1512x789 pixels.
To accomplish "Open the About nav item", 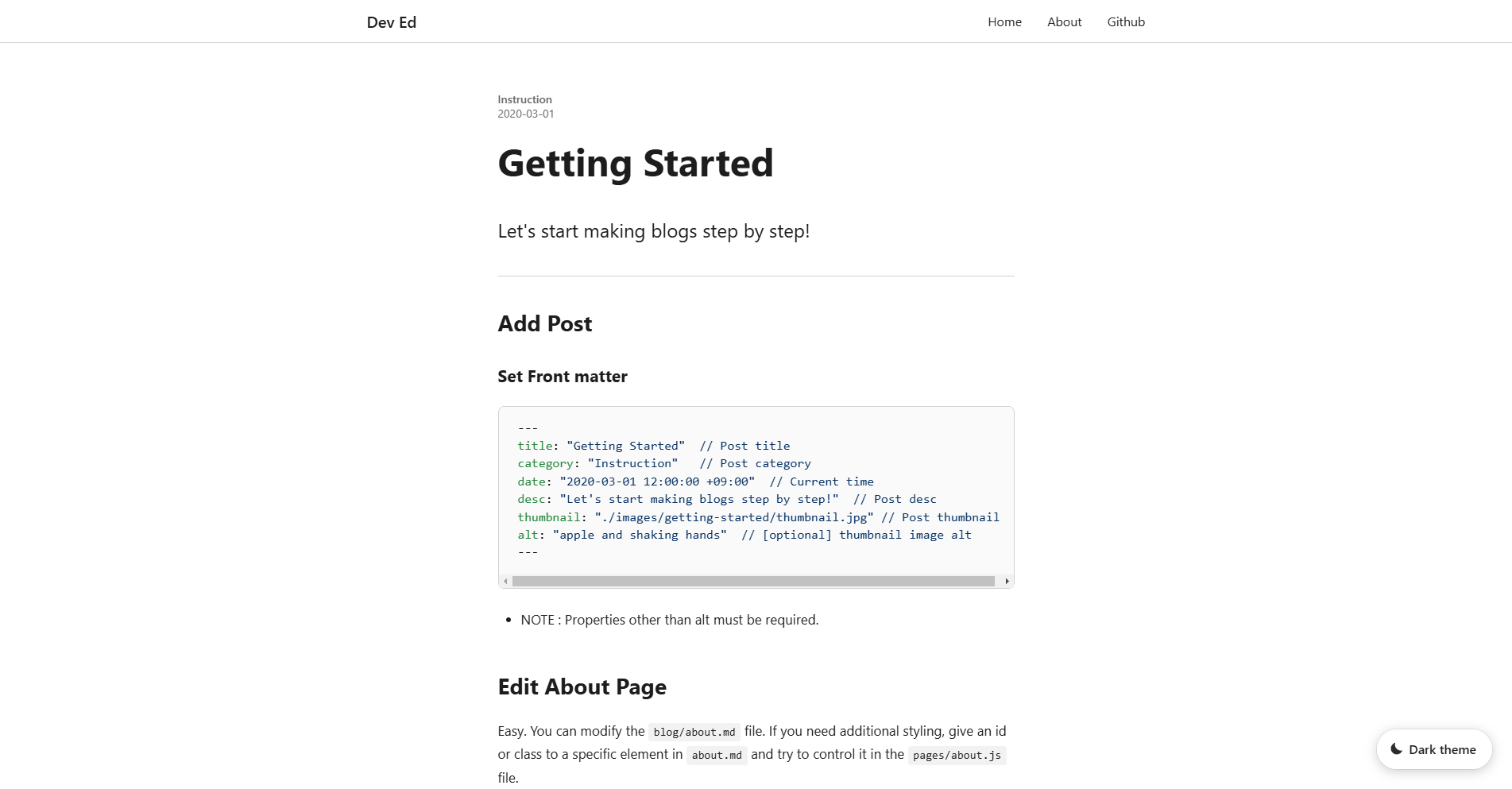I will pos(1064,22).
